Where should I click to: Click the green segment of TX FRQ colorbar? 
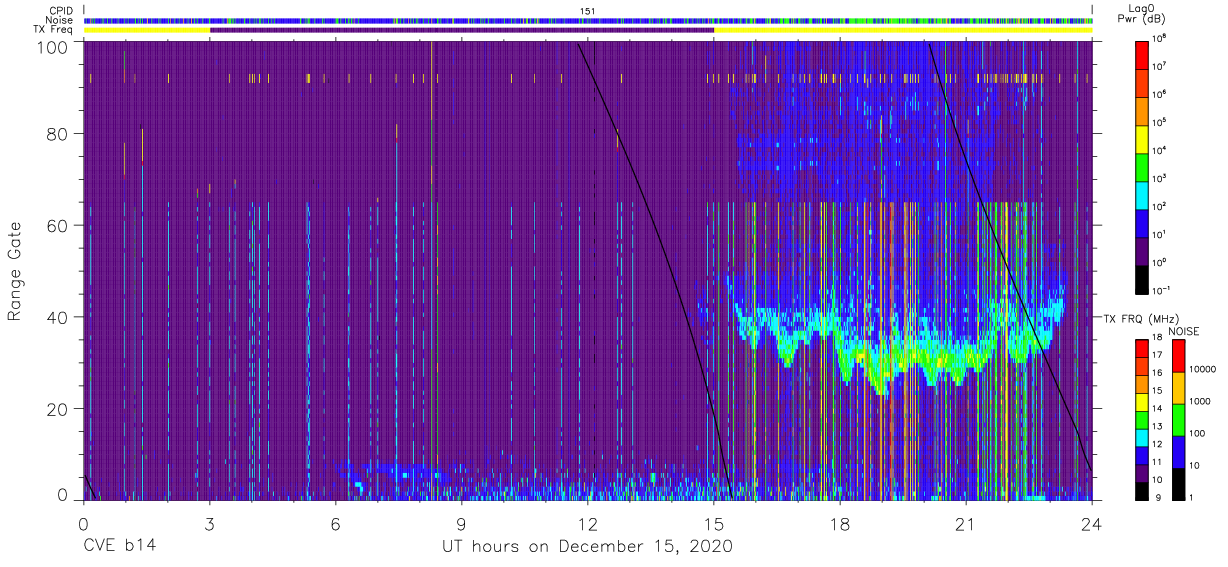pos(1143,419)
